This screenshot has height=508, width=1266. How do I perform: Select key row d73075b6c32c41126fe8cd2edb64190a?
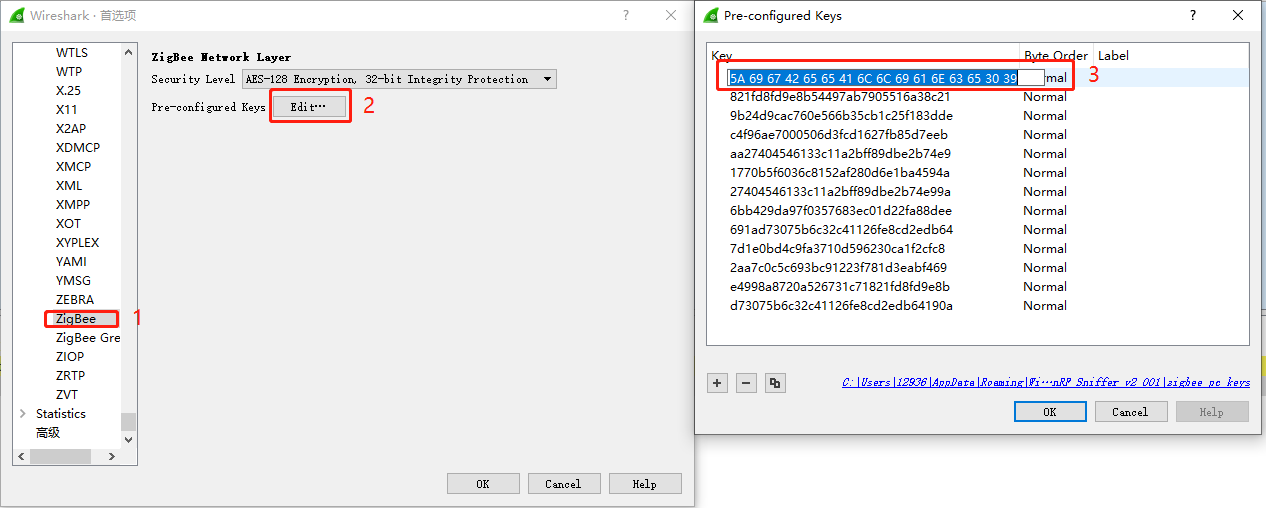(841, 306)
